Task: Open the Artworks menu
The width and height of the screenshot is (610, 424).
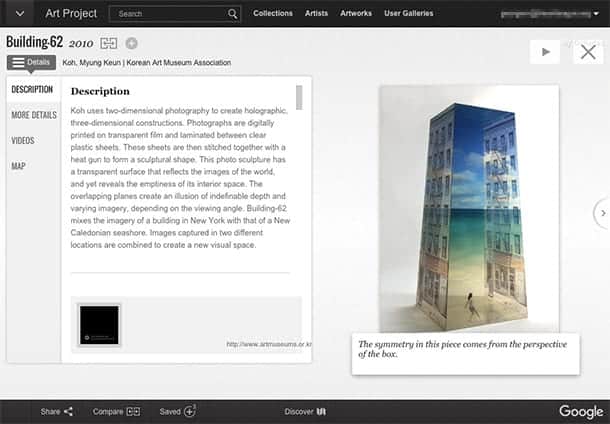Action: (356, 13)
